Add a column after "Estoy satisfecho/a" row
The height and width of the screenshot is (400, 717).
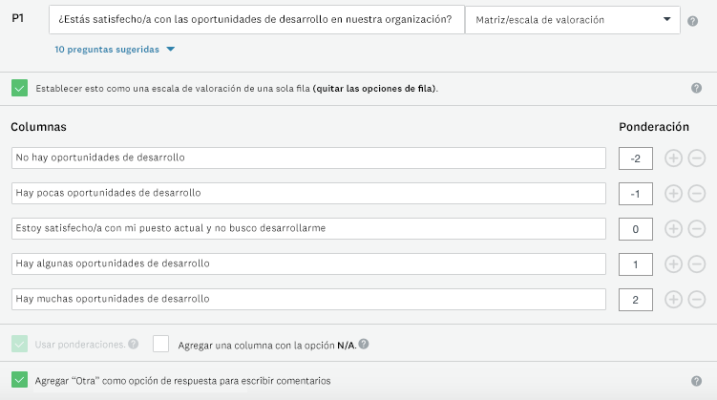pos(673,228)
